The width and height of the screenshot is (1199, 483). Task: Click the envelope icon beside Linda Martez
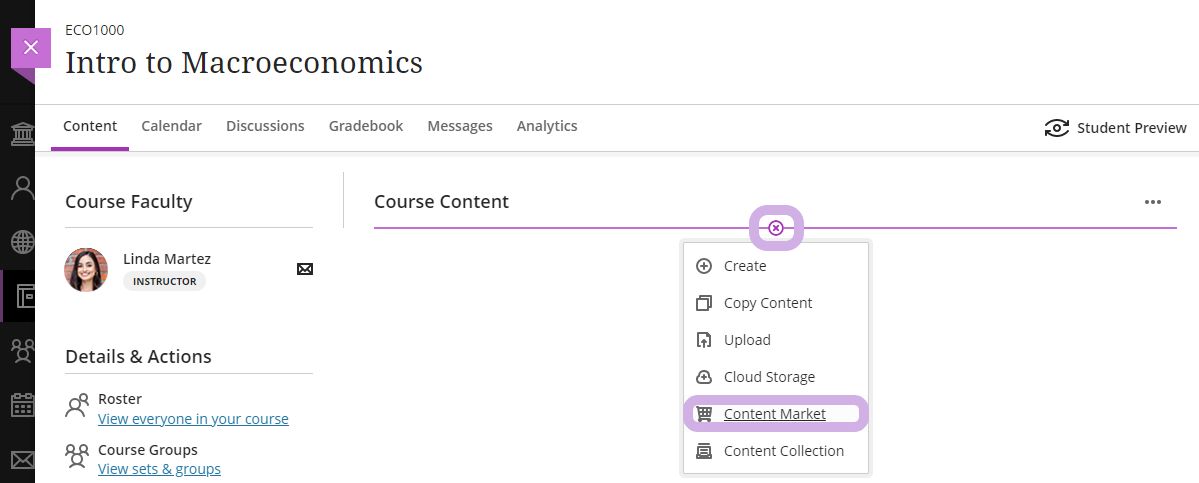click(x=305, y=269)
